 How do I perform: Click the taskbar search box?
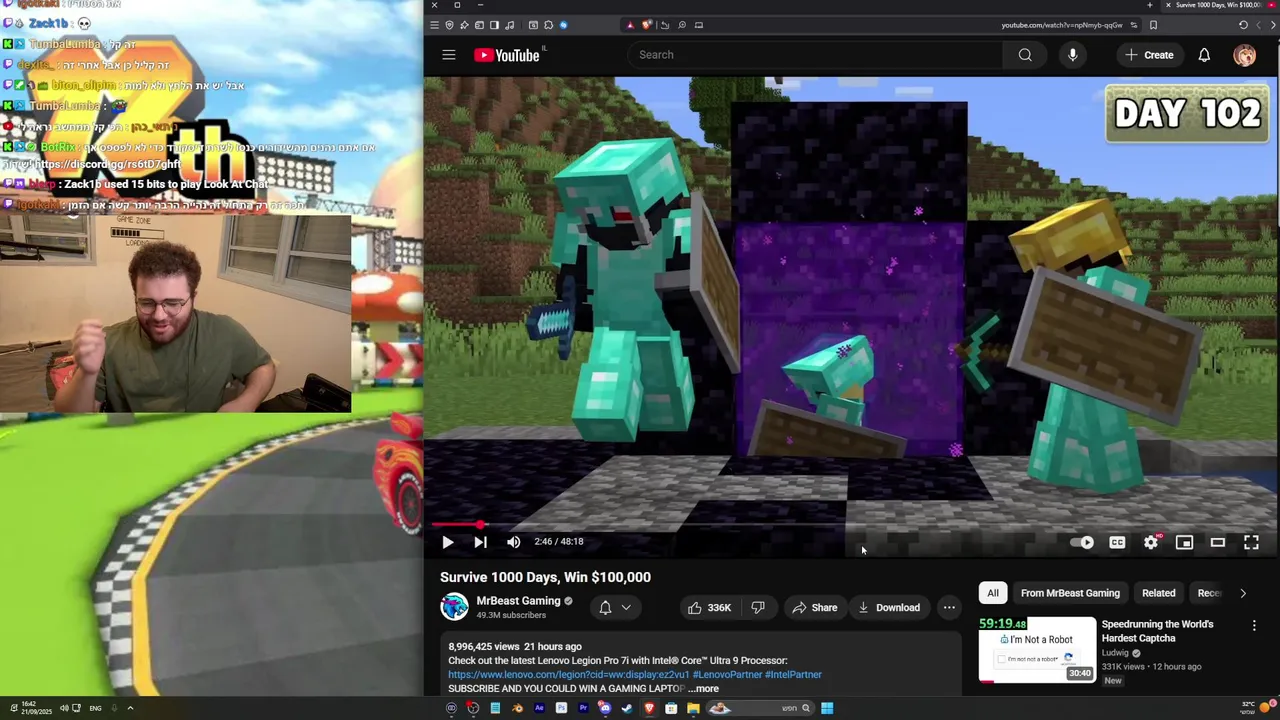pyautogui.click(x=761, y=708)
